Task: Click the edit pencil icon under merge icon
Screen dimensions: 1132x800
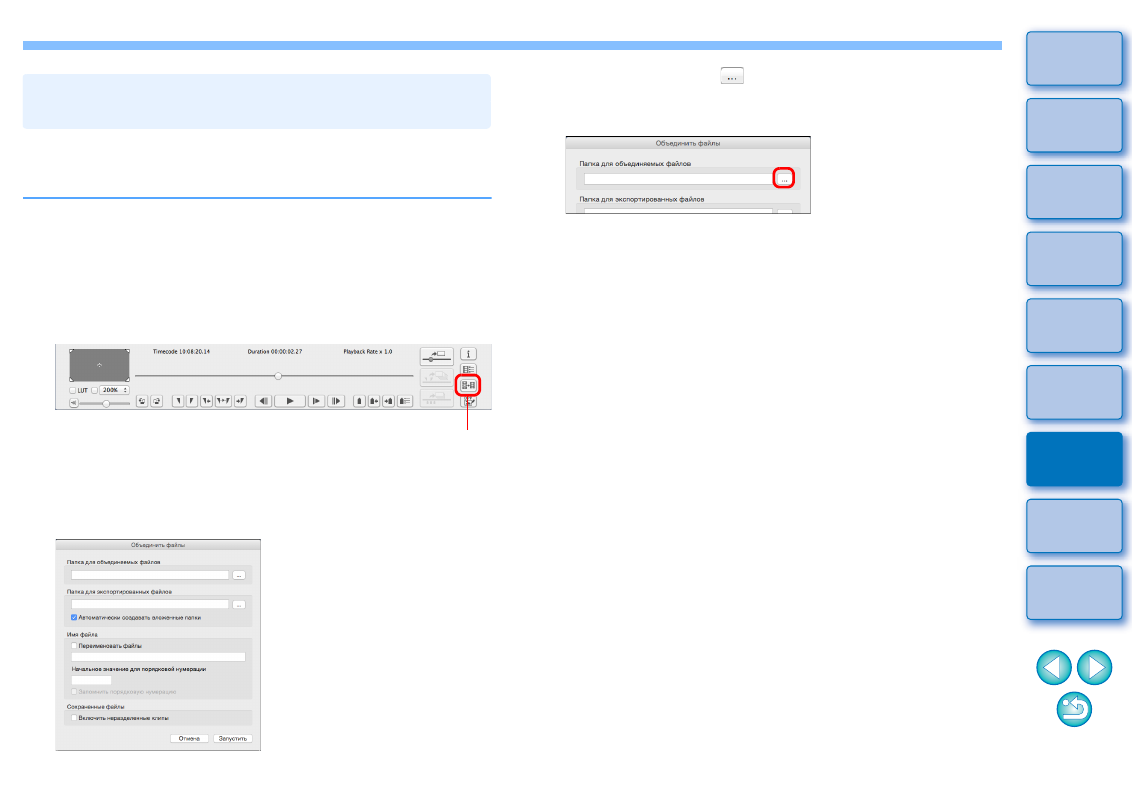Action: (x=469, y=401)
